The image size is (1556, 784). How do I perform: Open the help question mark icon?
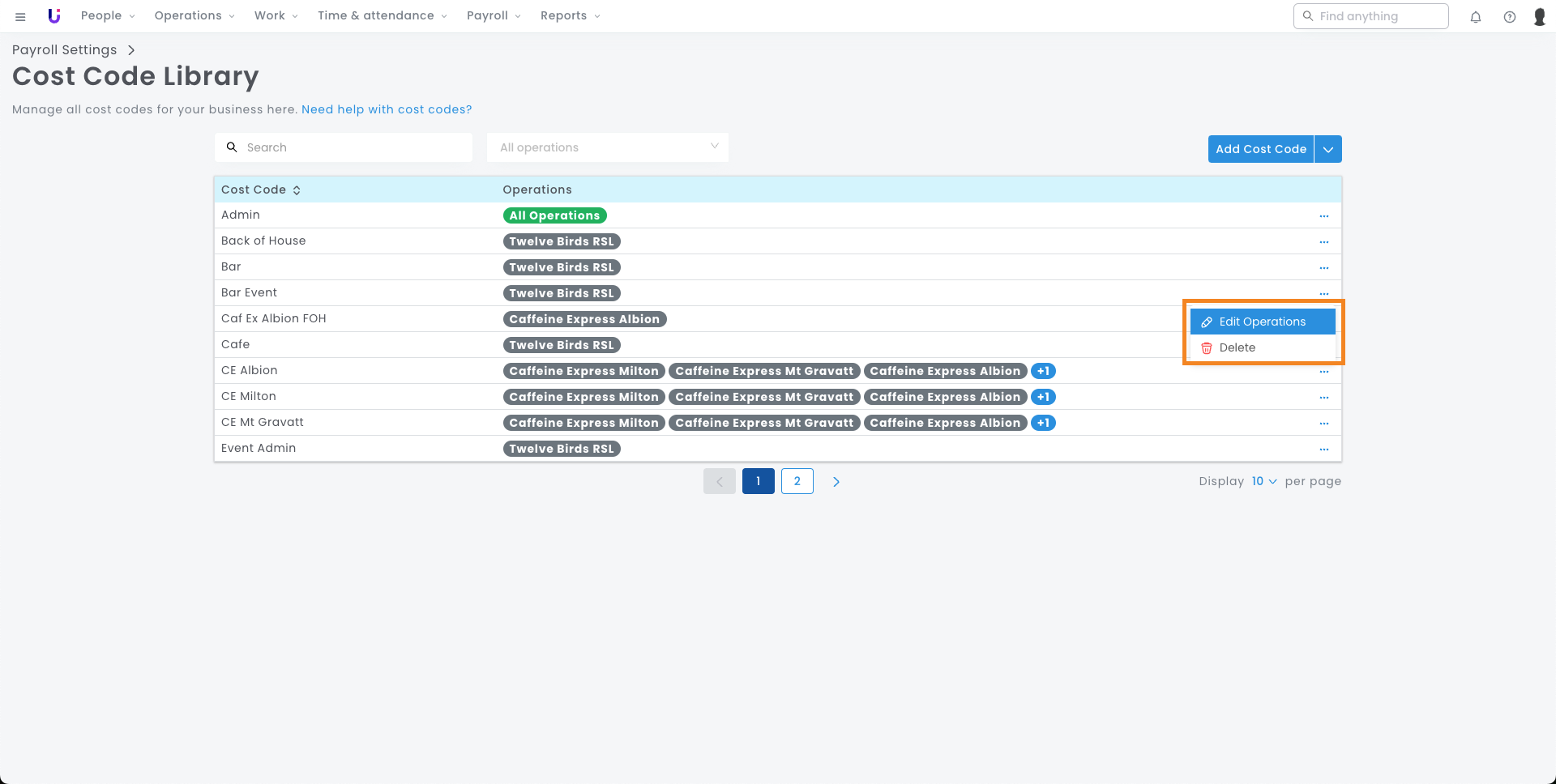click(x=1510, y=17)
